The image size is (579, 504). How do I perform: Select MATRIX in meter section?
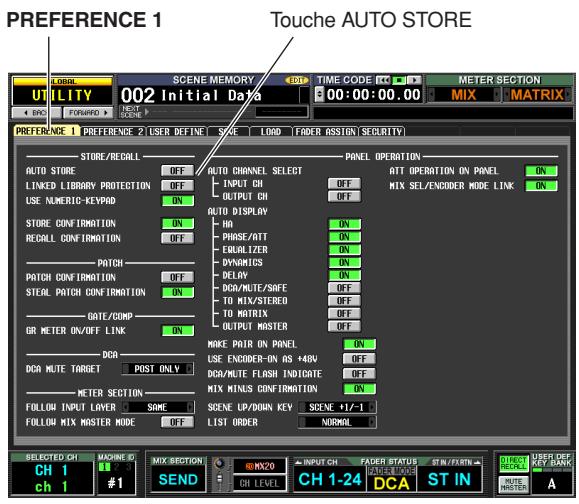(537, 95)
